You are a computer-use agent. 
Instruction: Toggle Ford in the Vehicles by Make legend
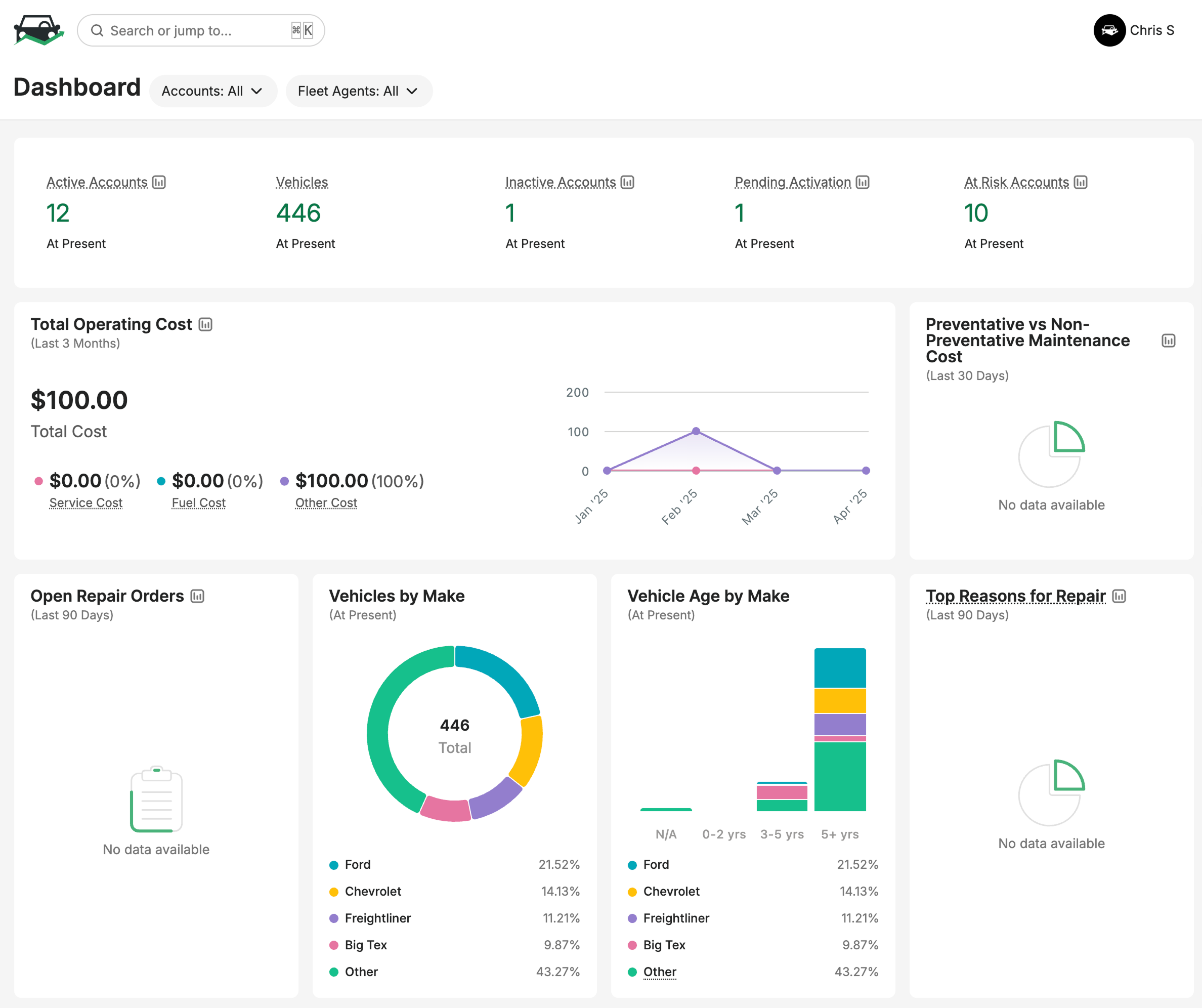[x=357, y=864]
